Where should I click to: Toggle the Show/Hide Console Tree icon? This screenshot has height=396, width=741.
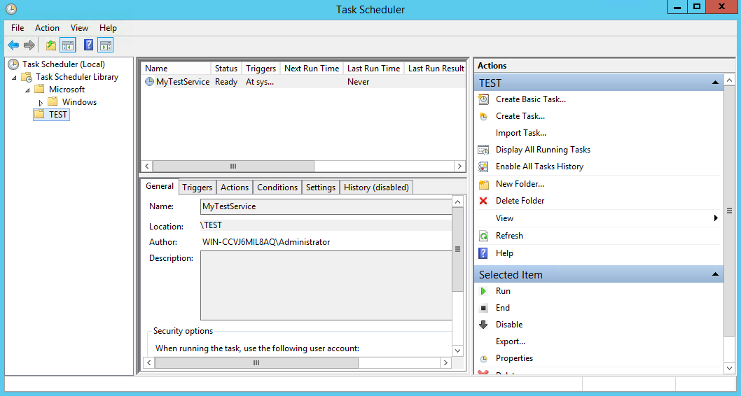pos(68,45)
